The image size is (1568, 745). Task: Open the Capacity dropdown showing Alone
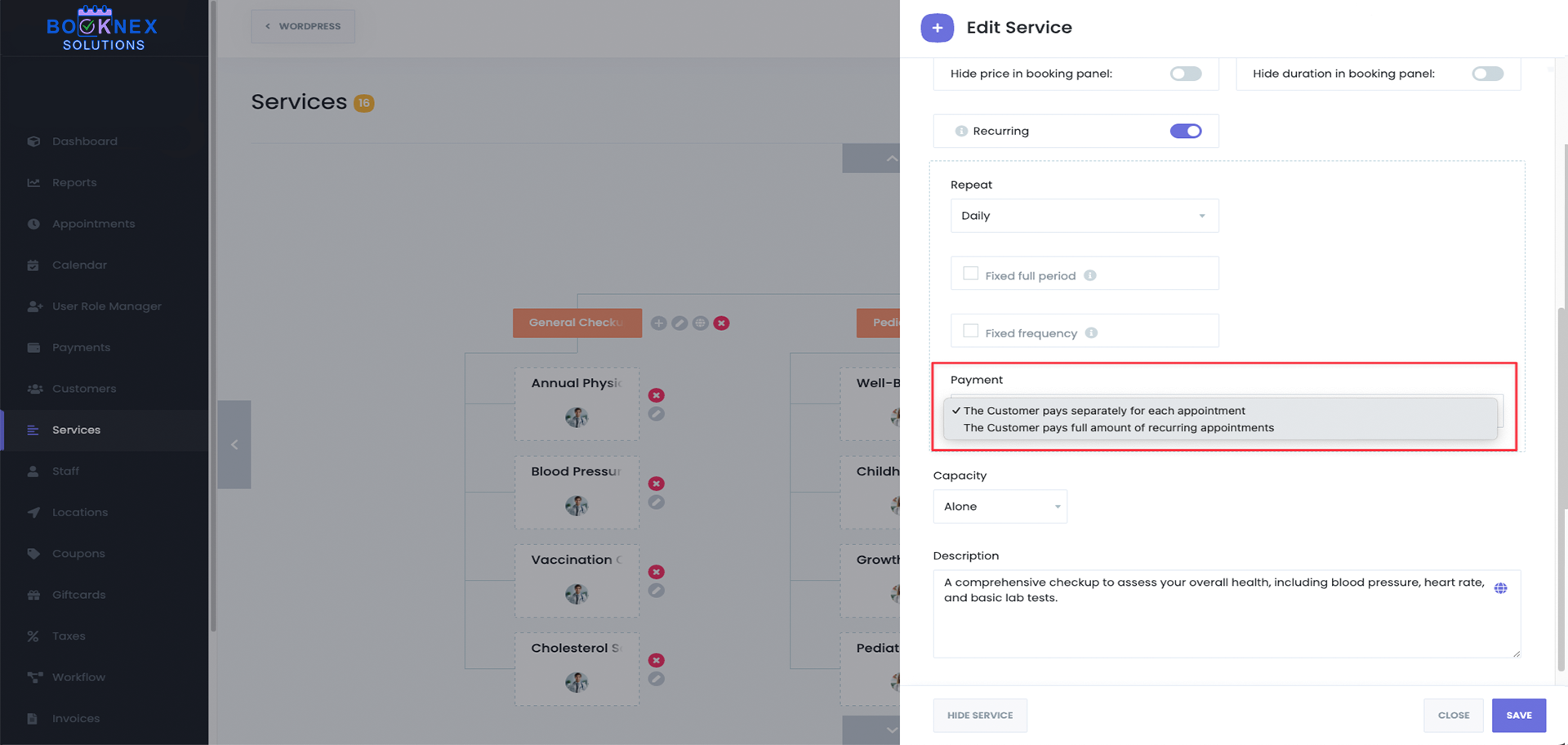point(1000,506)
